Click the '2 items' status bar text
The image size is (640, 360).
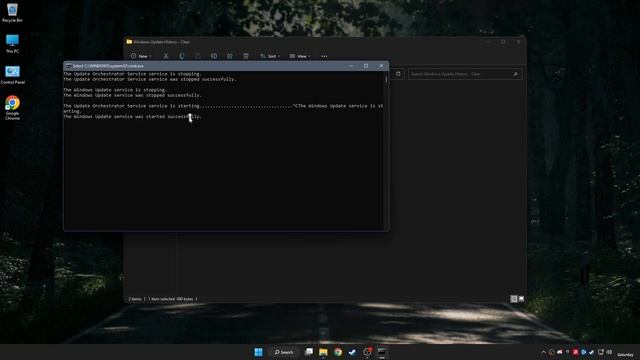coord(135,299)
